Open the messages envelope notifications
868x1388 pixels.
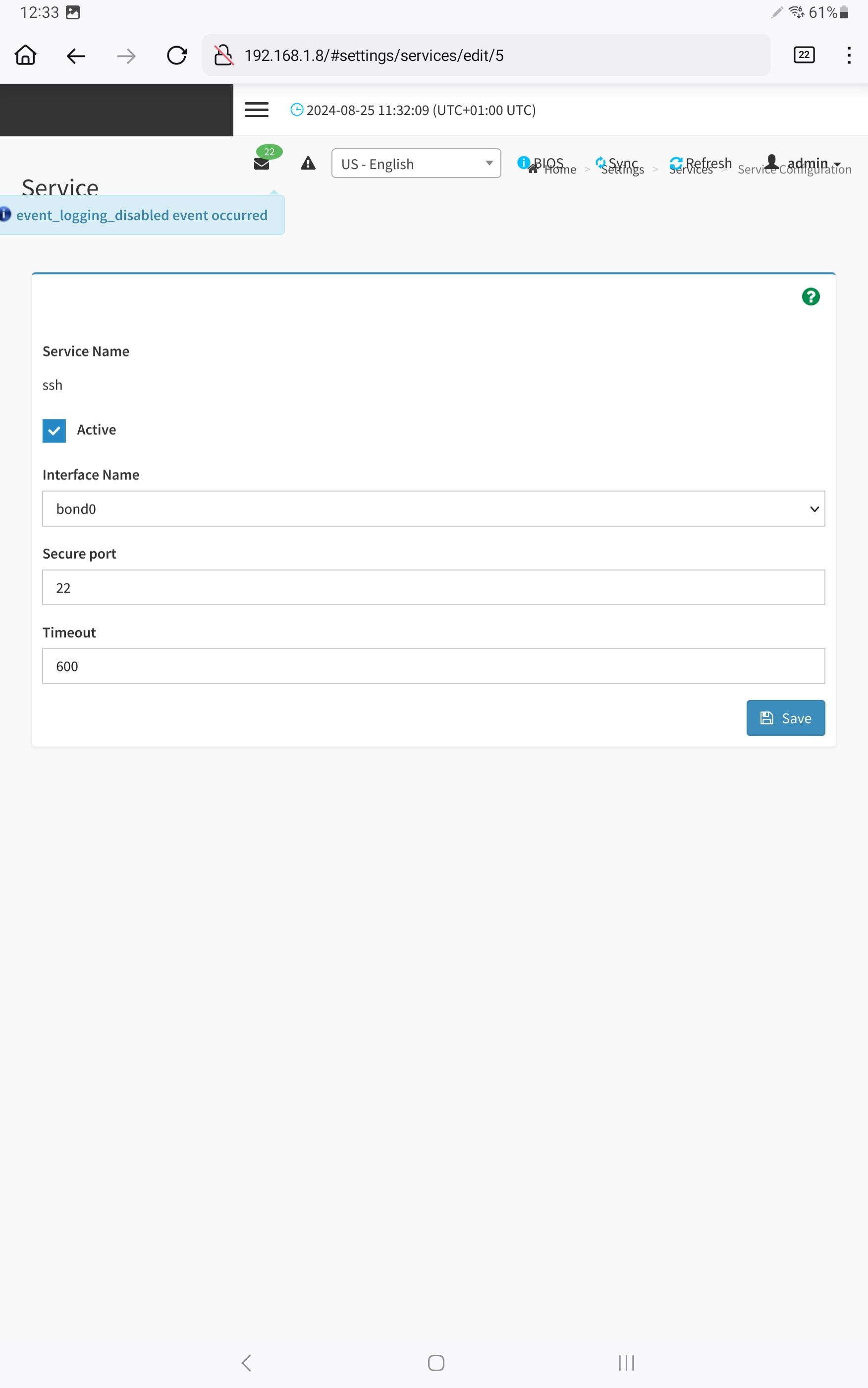(x=262, y=164)
